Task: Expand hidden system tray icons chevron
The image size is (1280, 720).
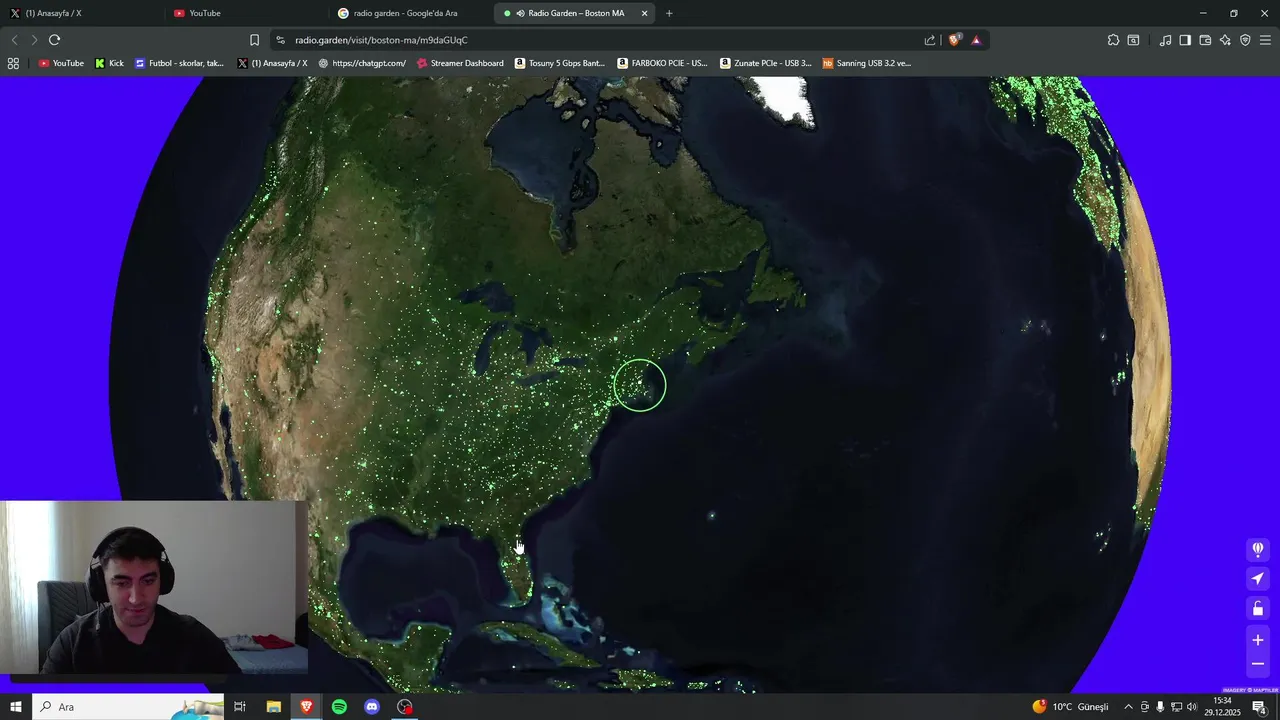Action: (1128, 707)
